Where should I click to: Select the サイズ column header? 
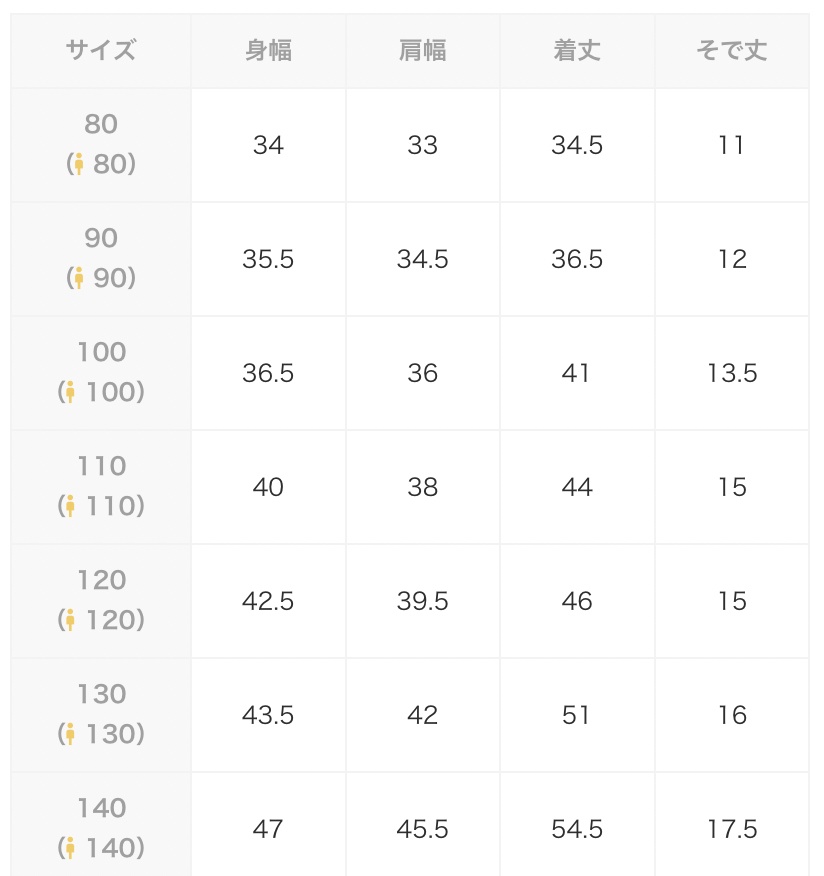[101, 51]
